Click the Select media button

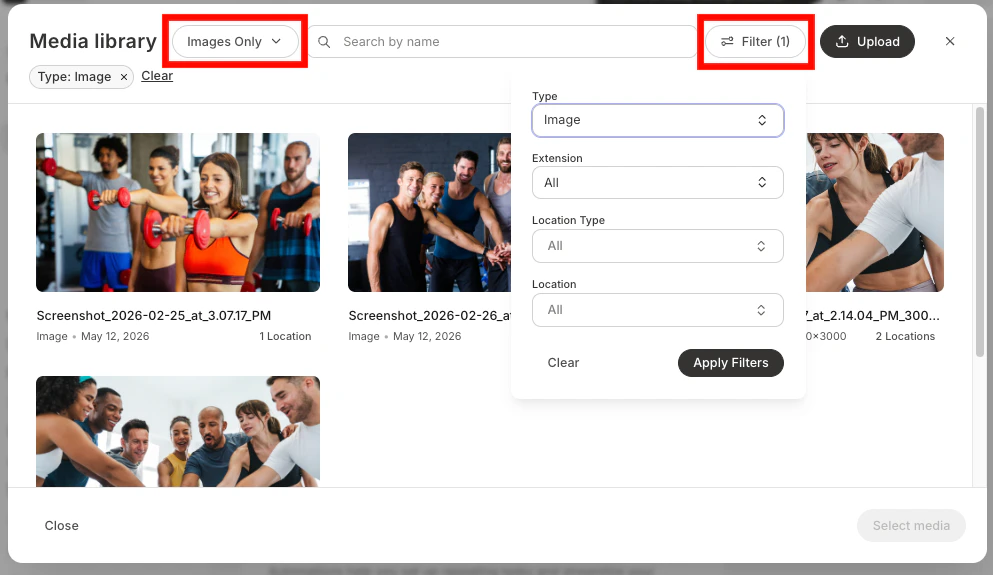click(911, 526)
